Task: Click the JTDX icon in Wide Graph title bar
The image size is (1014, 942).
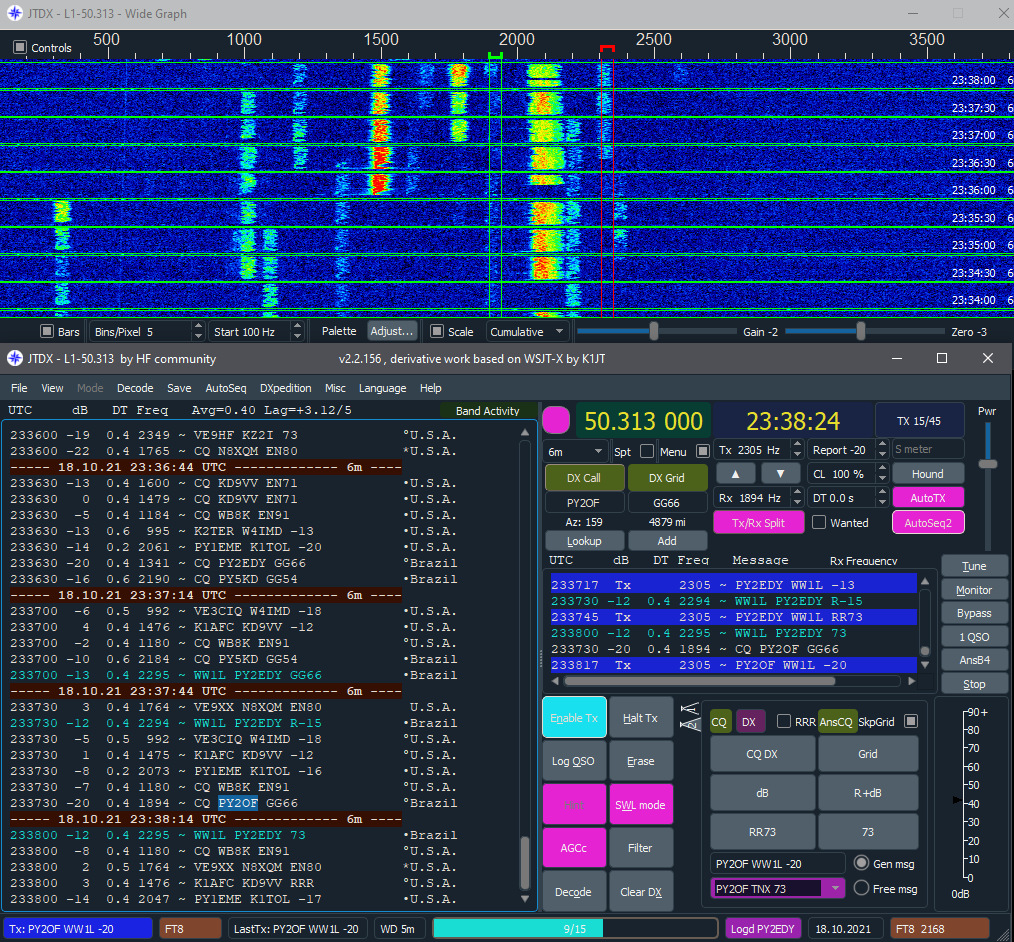Action: 14,13
